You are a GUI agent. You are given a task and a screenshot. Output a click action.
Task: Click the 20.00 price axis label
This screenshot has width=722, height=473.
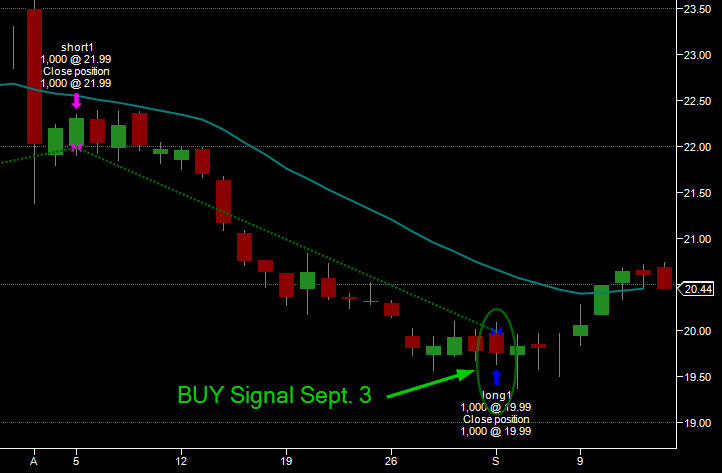pyautogui.click(x=697, y=331)
